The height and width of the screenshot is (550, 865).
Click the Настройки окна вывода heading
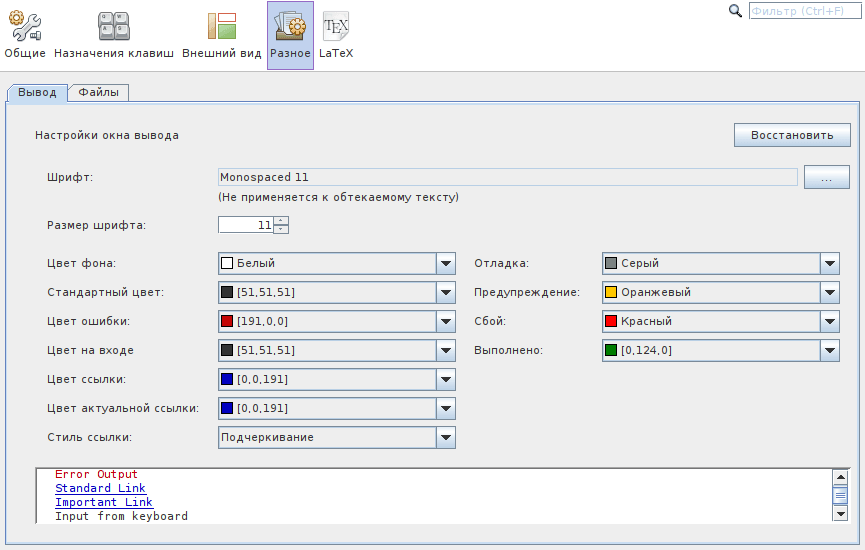107,135
